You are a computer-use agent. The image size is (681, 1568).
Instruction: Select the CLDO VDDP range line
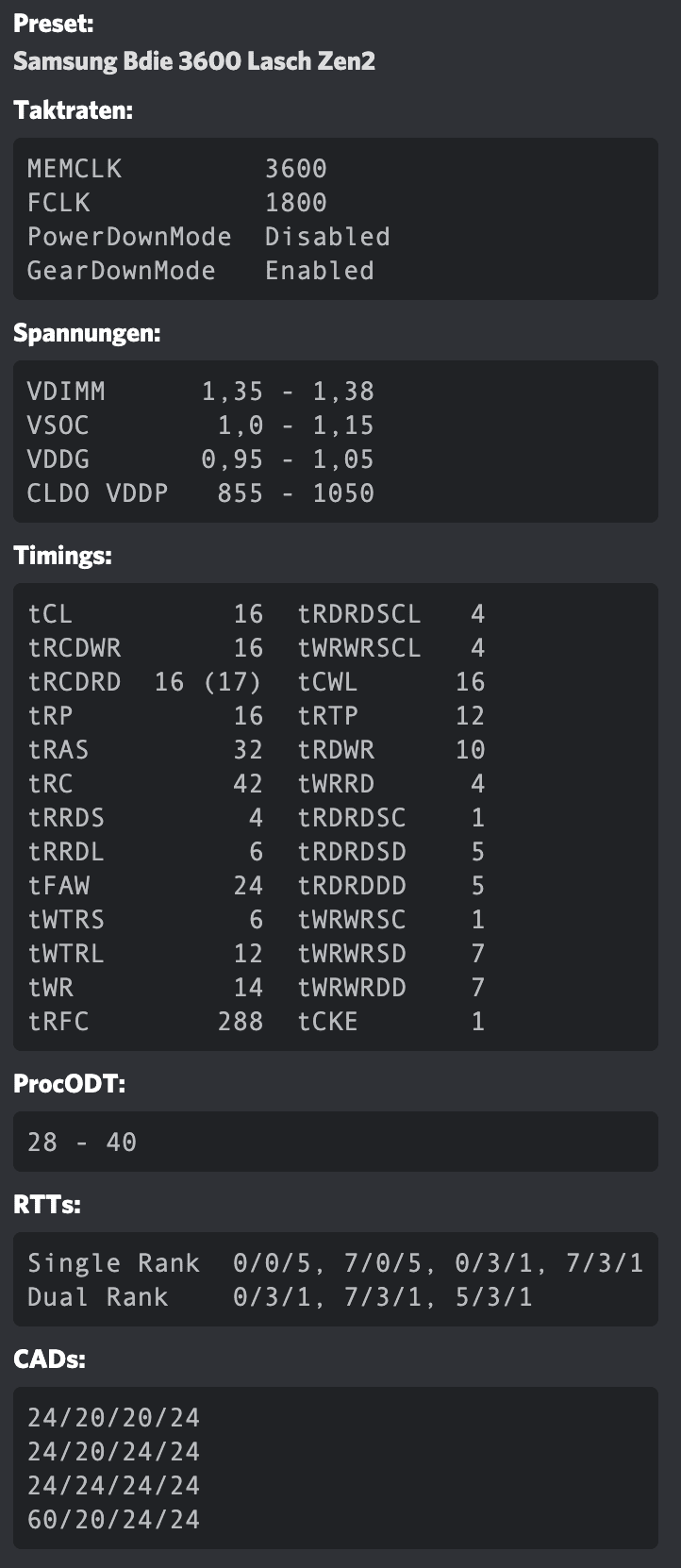[201, 493]
